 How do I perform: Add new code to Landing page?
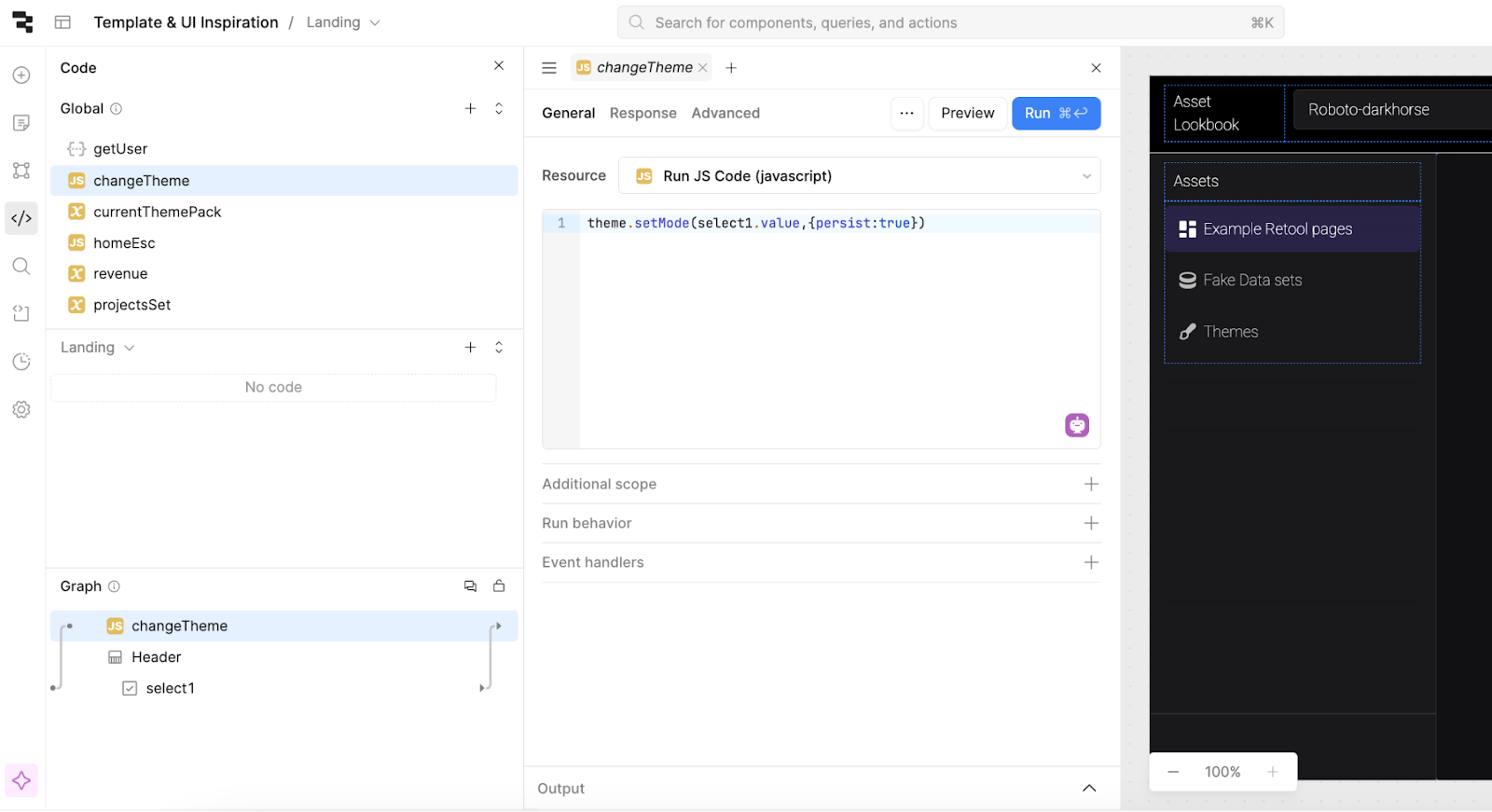pos(470,348)
